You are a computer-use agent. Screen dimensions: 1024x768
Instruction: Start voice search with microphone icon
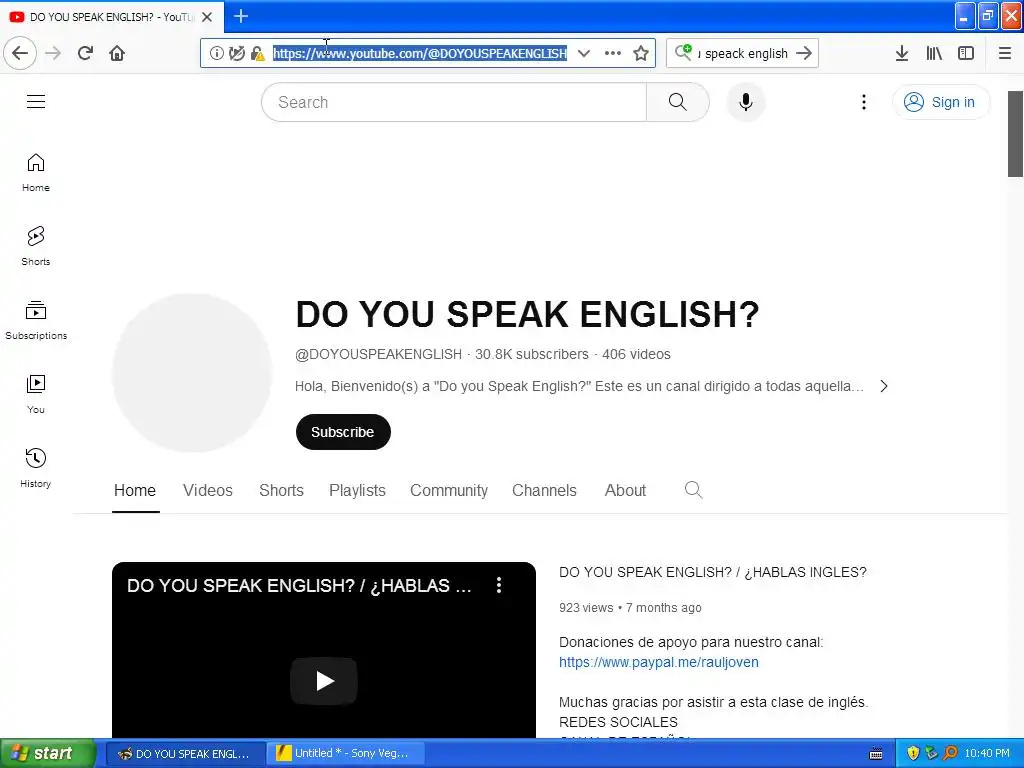[x=746, y=102]
